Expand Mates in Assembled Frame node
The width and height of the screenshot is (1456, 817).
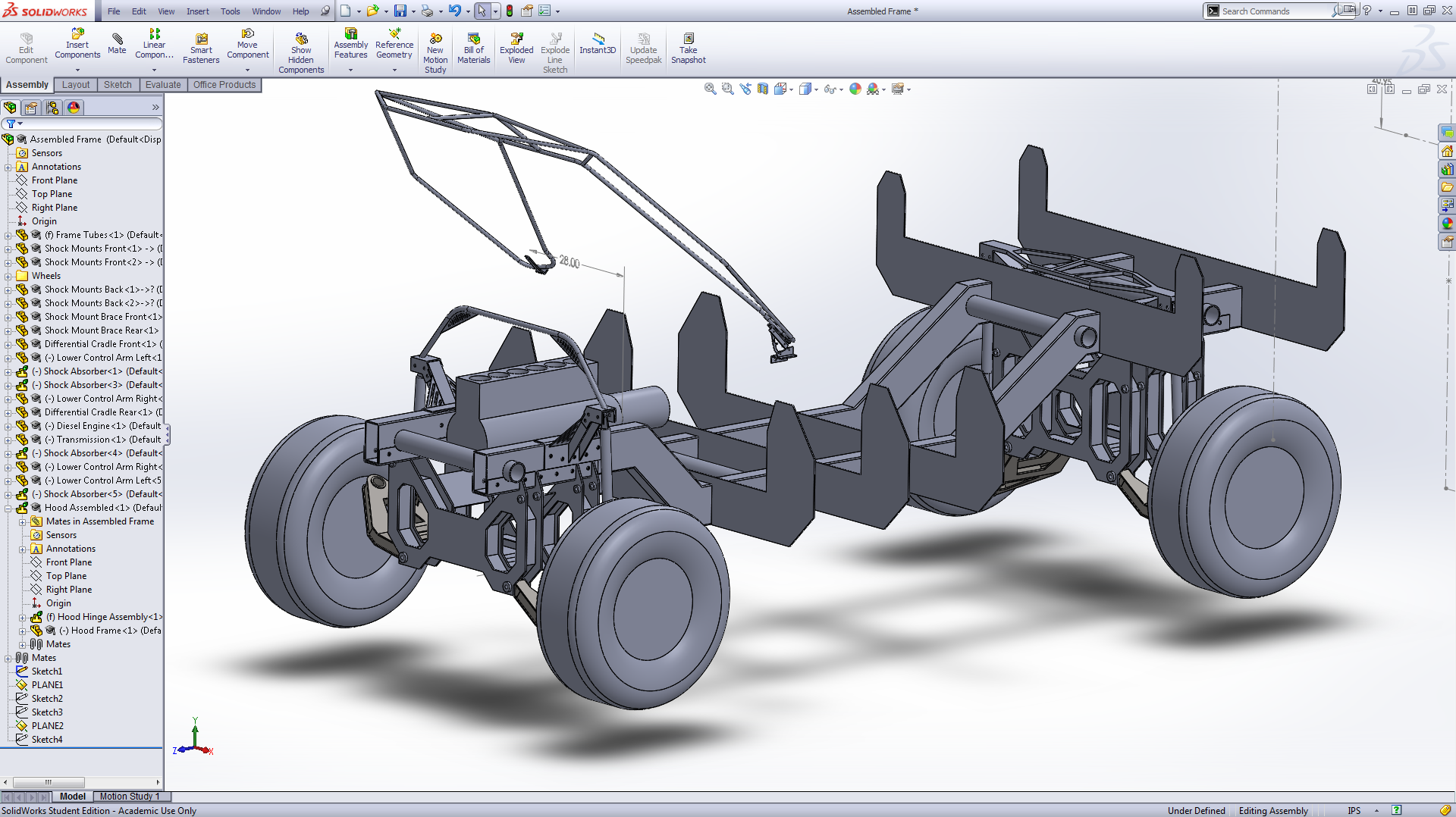point(23,521)
